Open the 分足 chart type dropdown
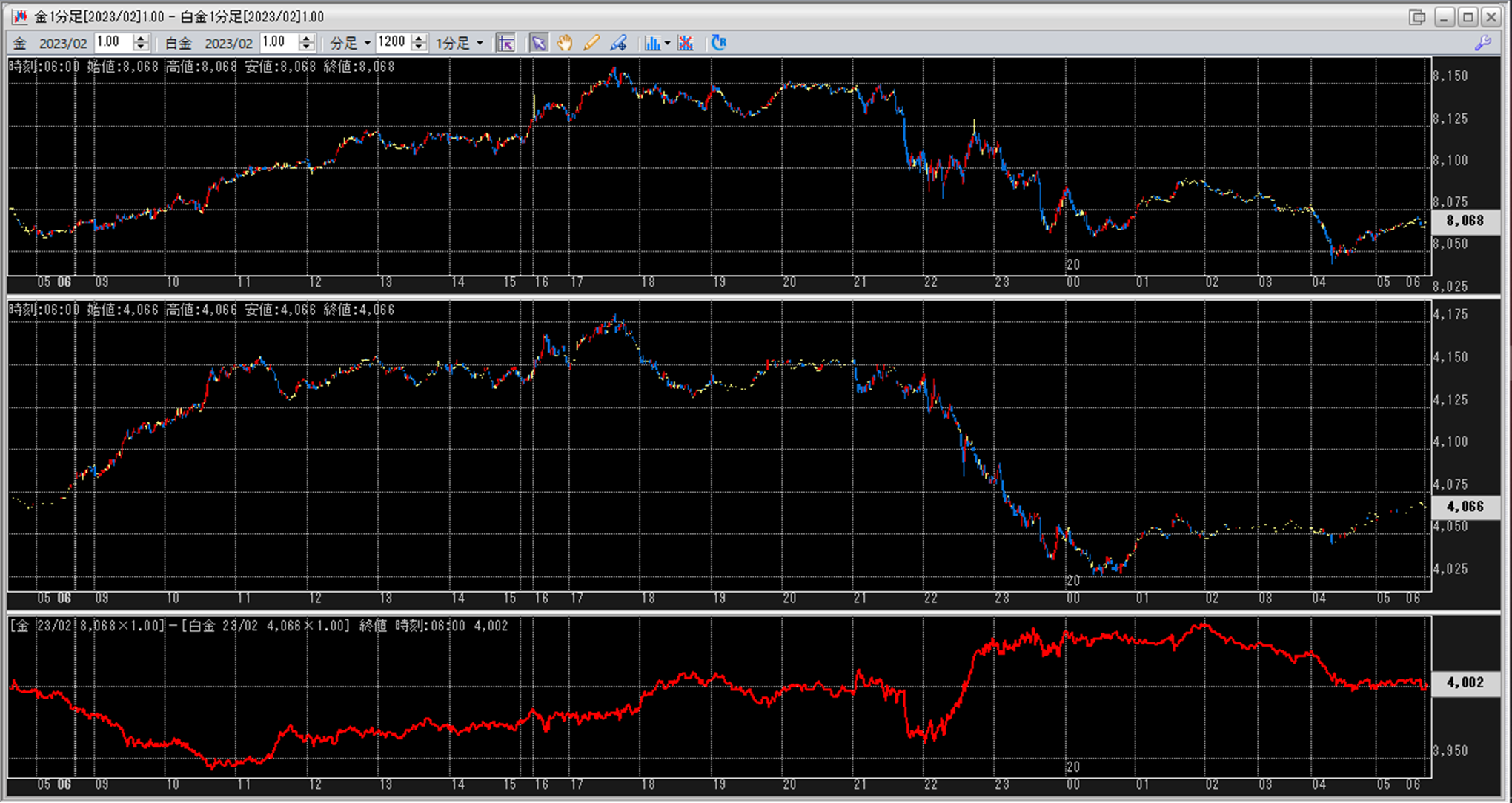Viewport: 1512px width, 803px height. coord(367,44)
